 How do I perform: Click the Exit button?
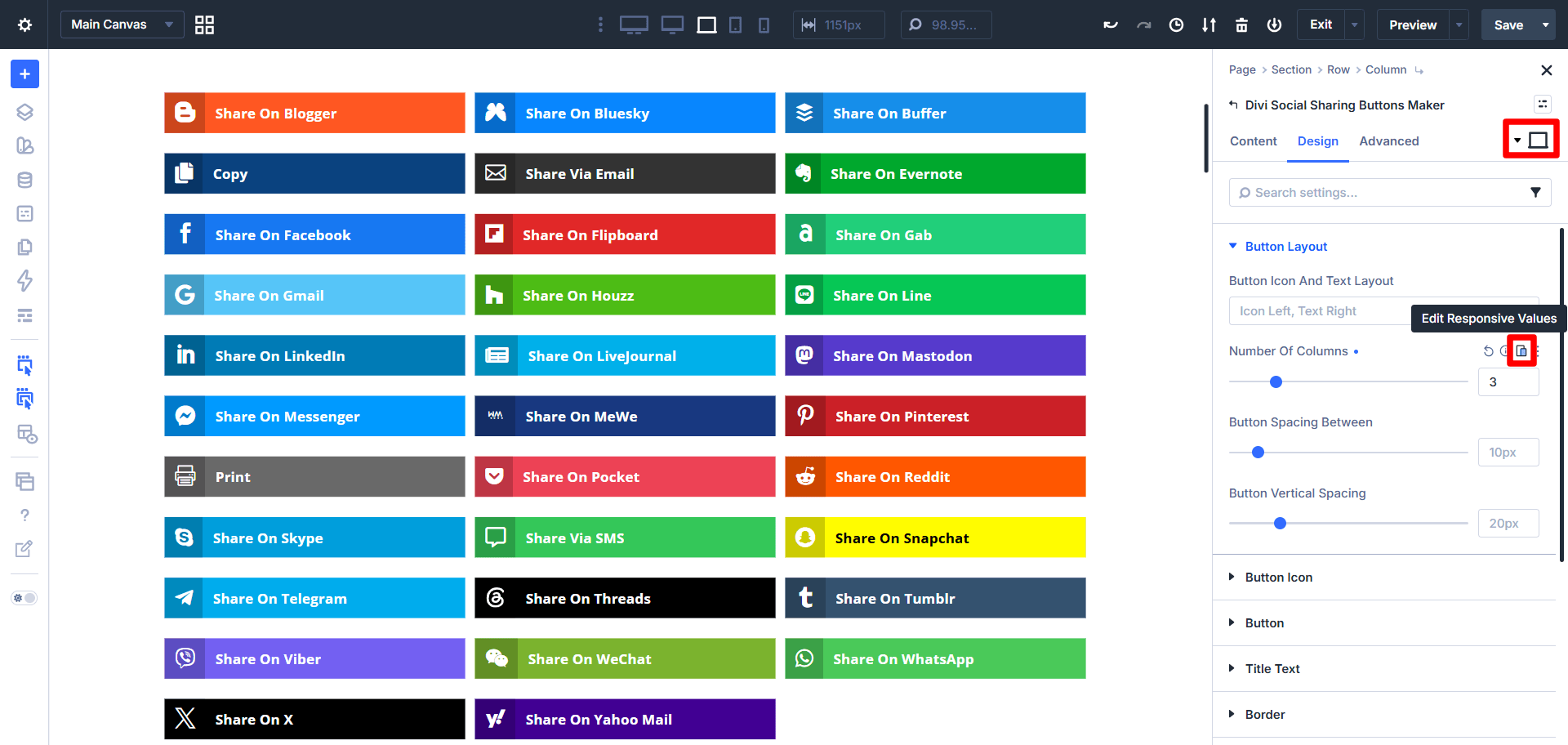point(1321,25)
